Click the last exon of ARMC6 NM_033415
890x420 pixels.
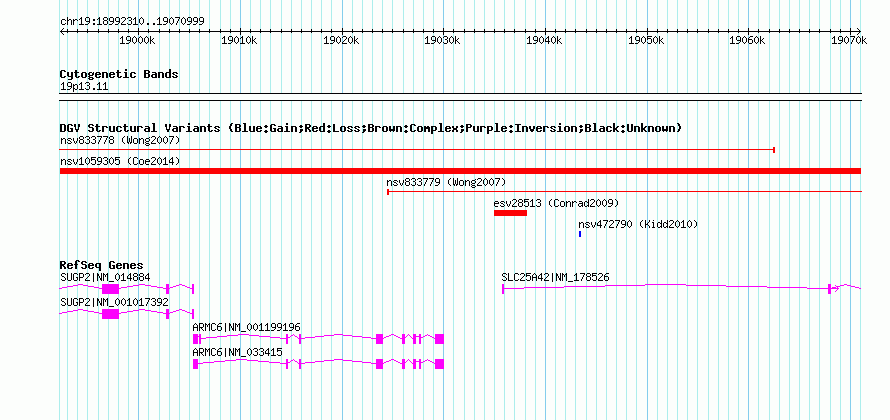coord(439,364)
